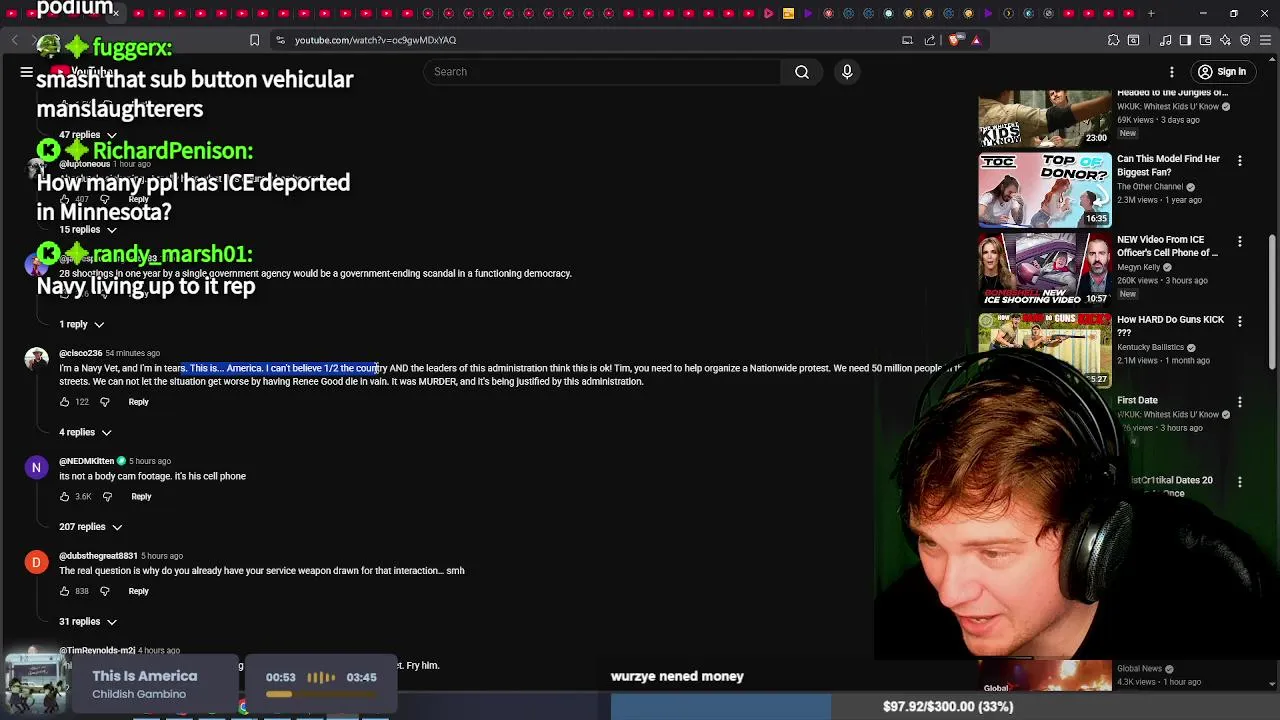Dislike the @NEDMKitten cell phone comment

click(107, 497)
